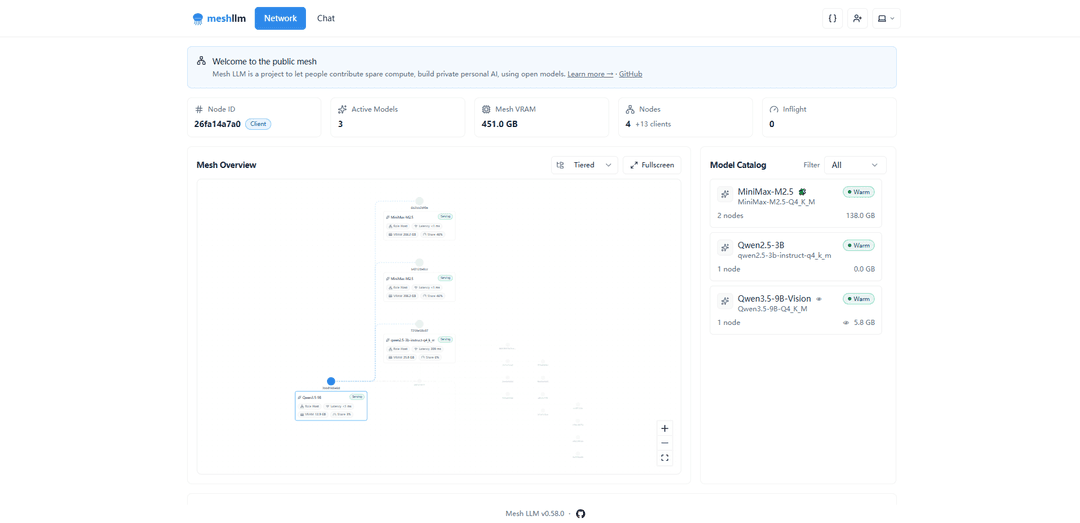Select the Qwen2.5-3B model card
Screen dimensions: 1080x523
pyautogui.click(x=796, y=256)
